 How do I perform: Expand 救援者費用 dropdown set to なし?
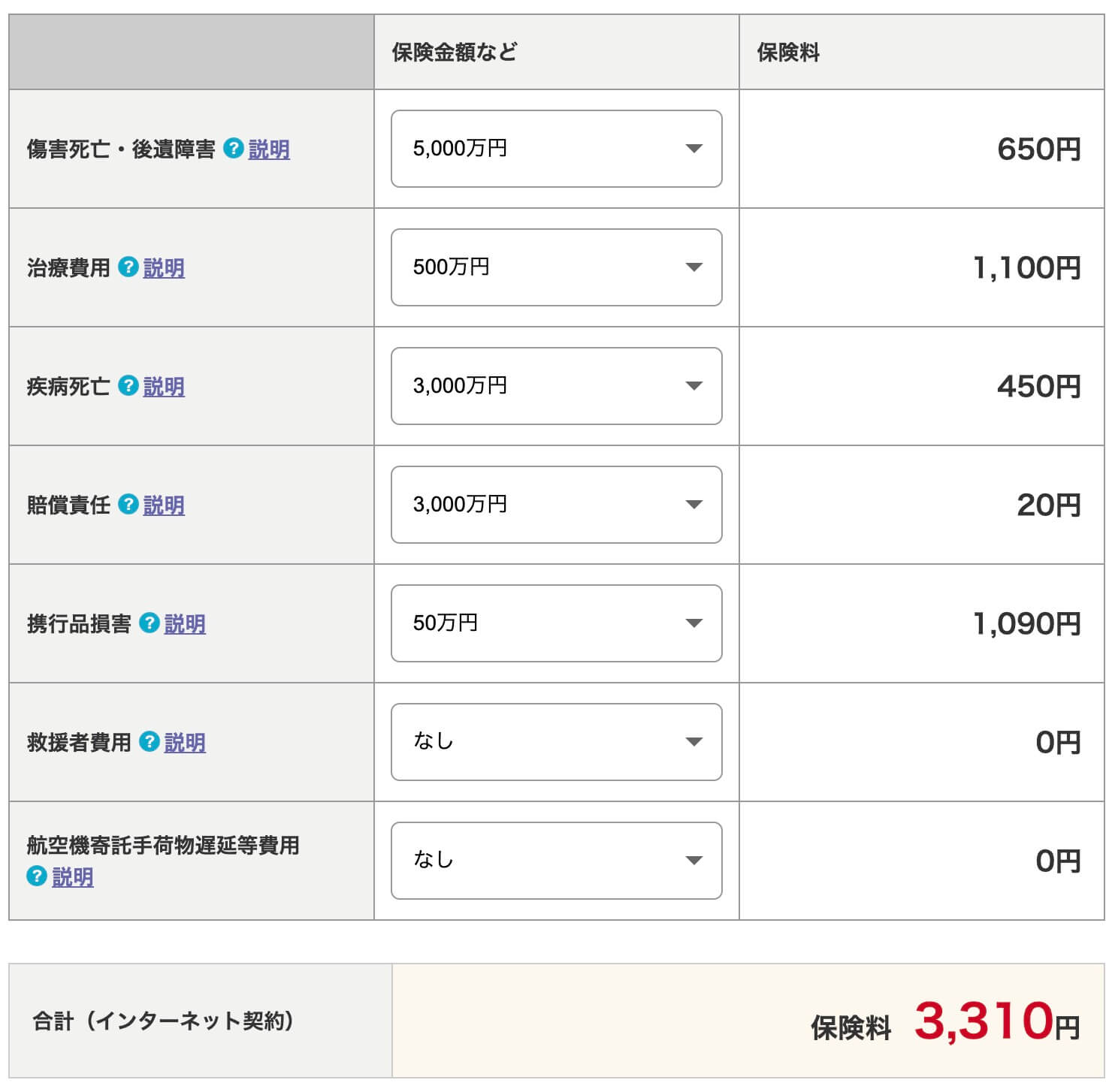tap(556, 742)
